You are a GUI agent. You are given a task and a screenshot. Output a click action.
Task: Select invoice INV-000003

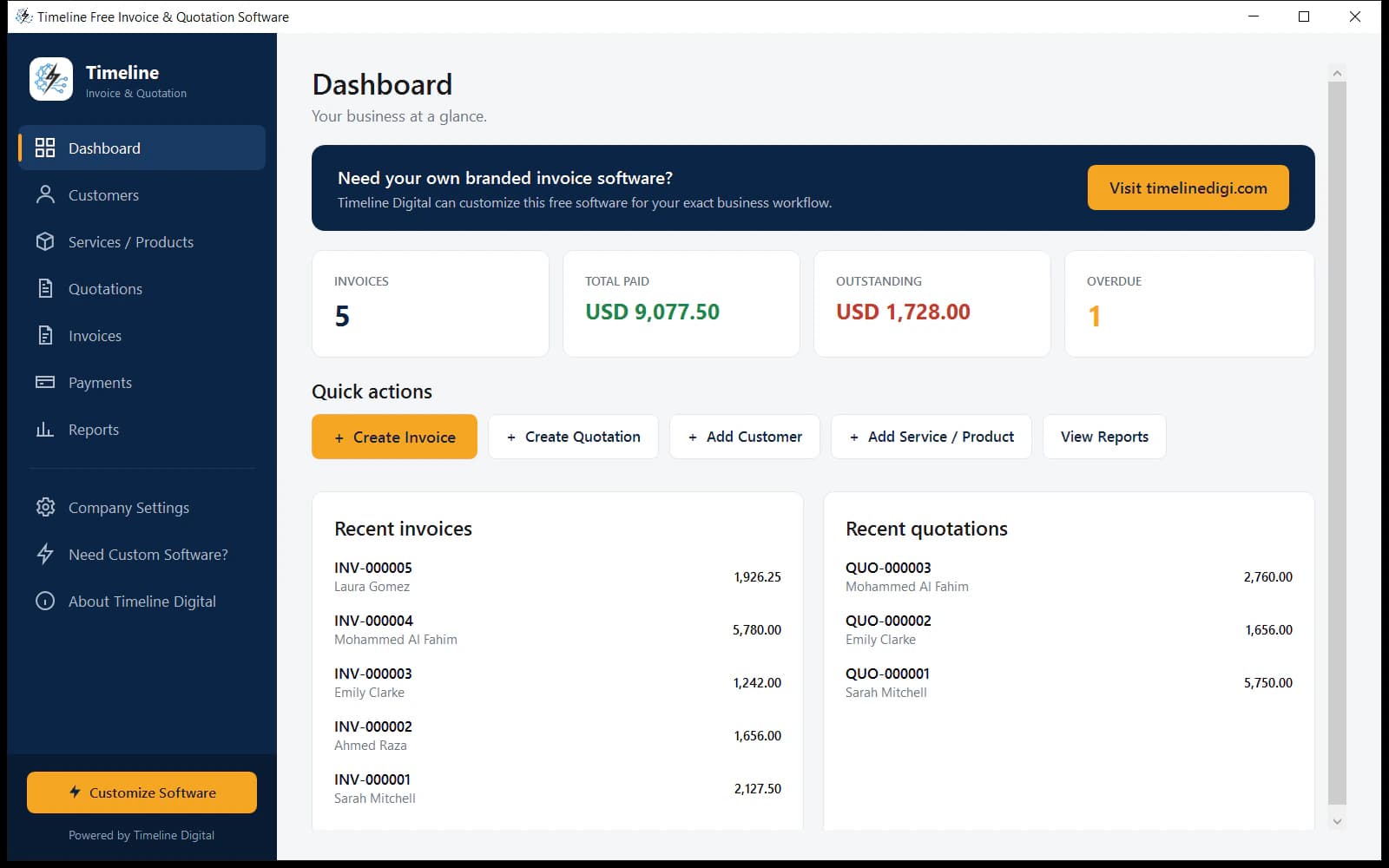point(557,682)
